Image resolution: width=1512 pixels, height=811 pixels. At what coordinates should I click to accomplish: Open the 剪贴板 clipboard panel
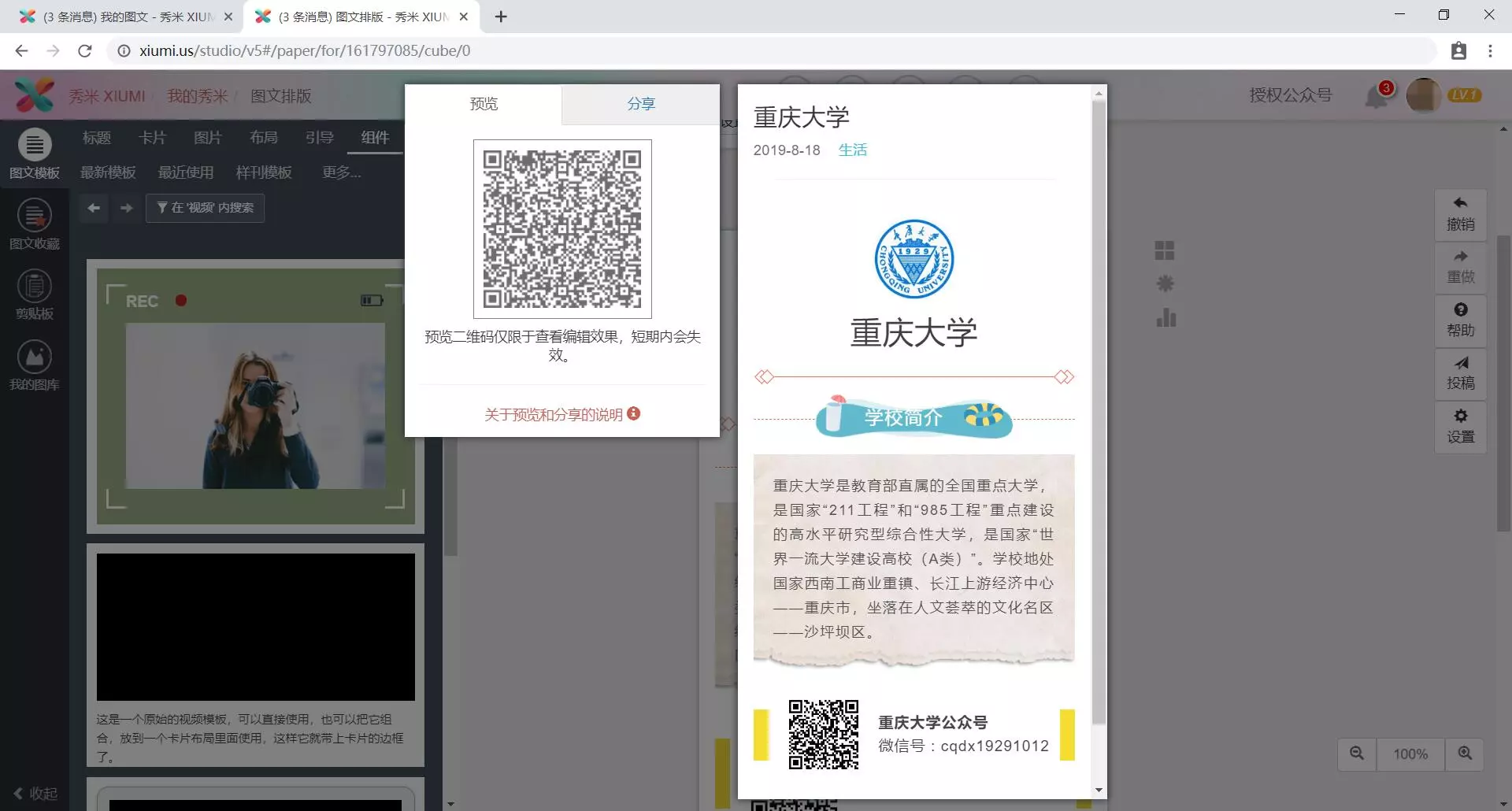pyautogui.click(x=35, y=295)
